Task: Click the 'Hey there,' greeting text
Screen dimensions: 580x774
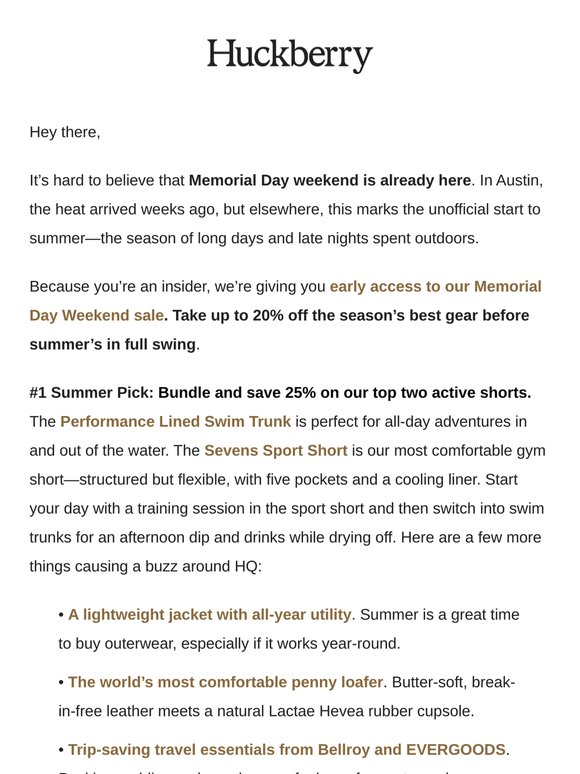Action: pos(65,132)
